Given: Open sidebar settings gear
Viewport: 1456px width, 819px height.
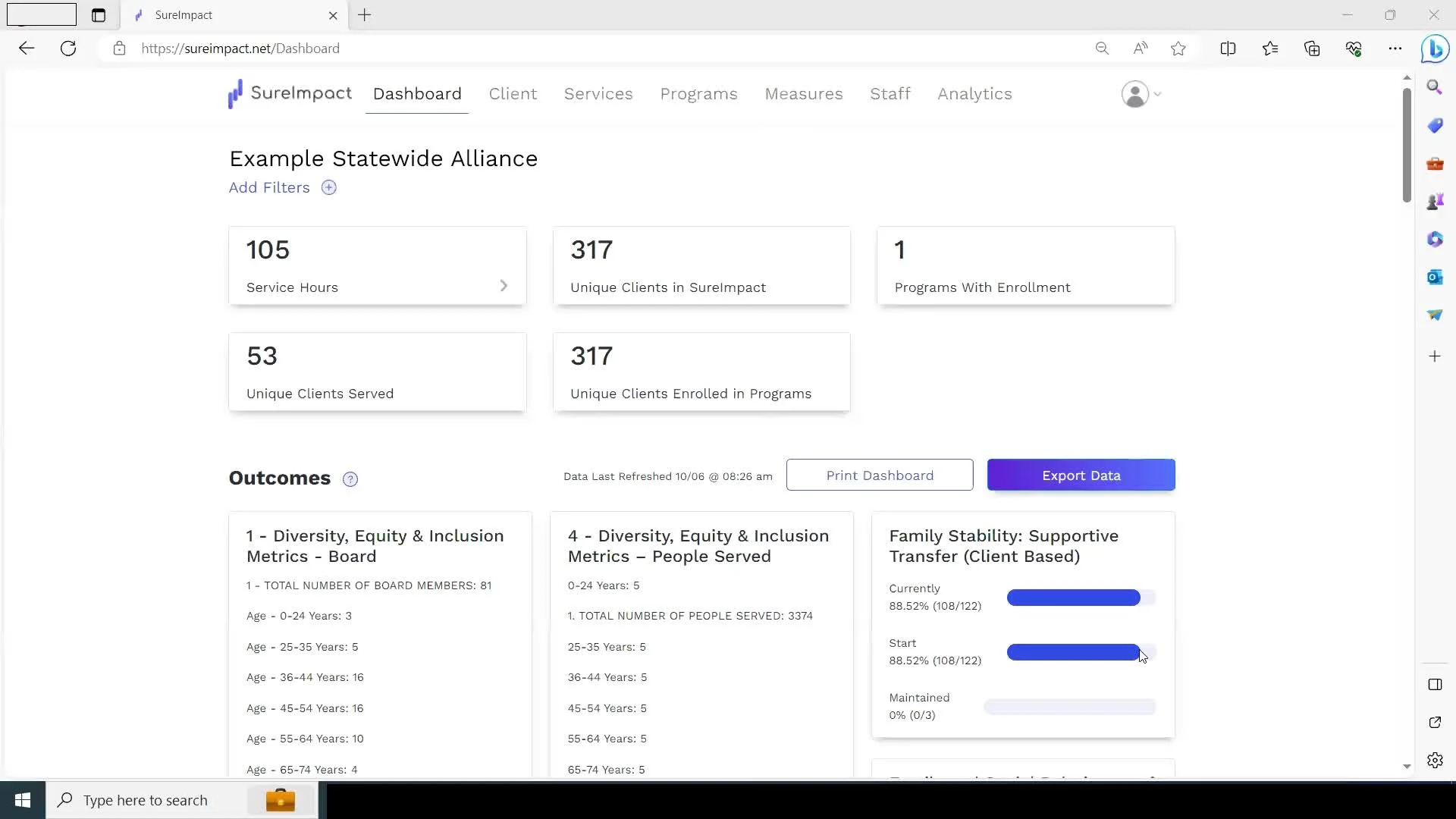Looking at the screenshot, I should point(1435,761).
